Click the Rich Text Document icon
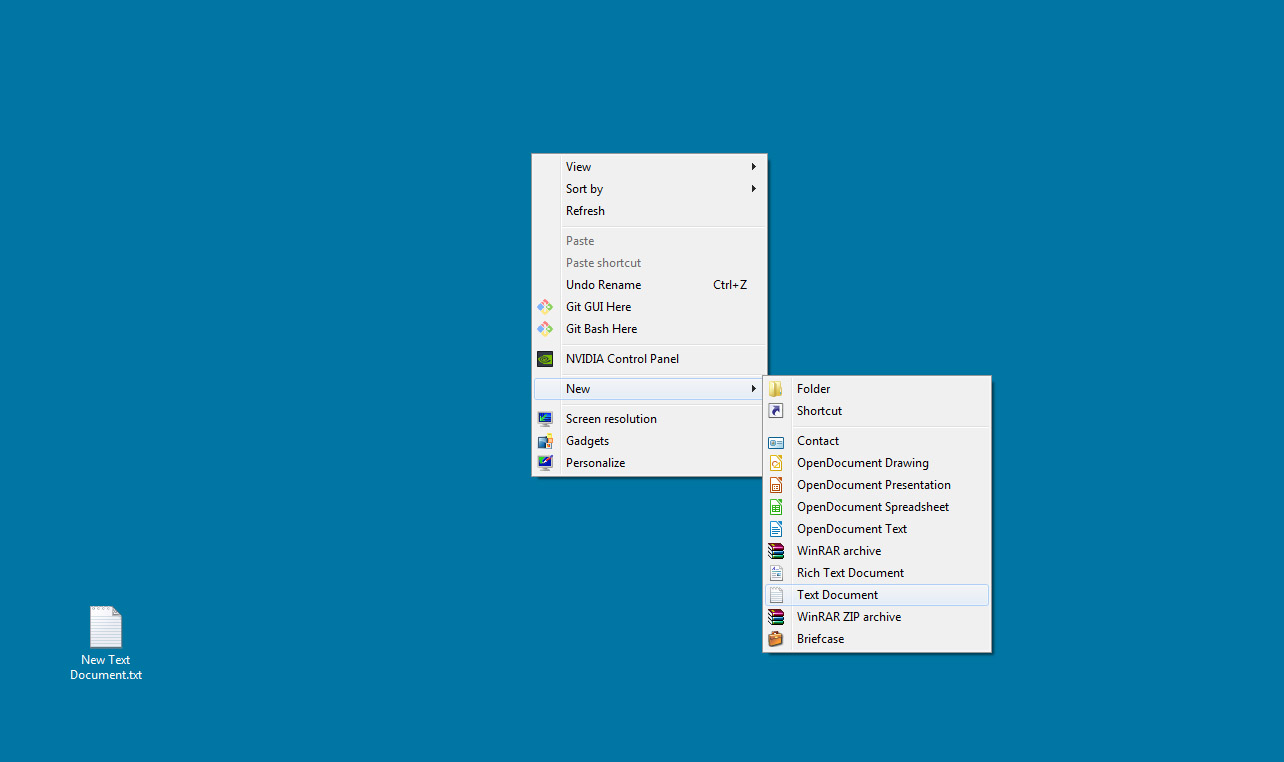This screenshot has width=1284, height=762. (x=776, y=573)
